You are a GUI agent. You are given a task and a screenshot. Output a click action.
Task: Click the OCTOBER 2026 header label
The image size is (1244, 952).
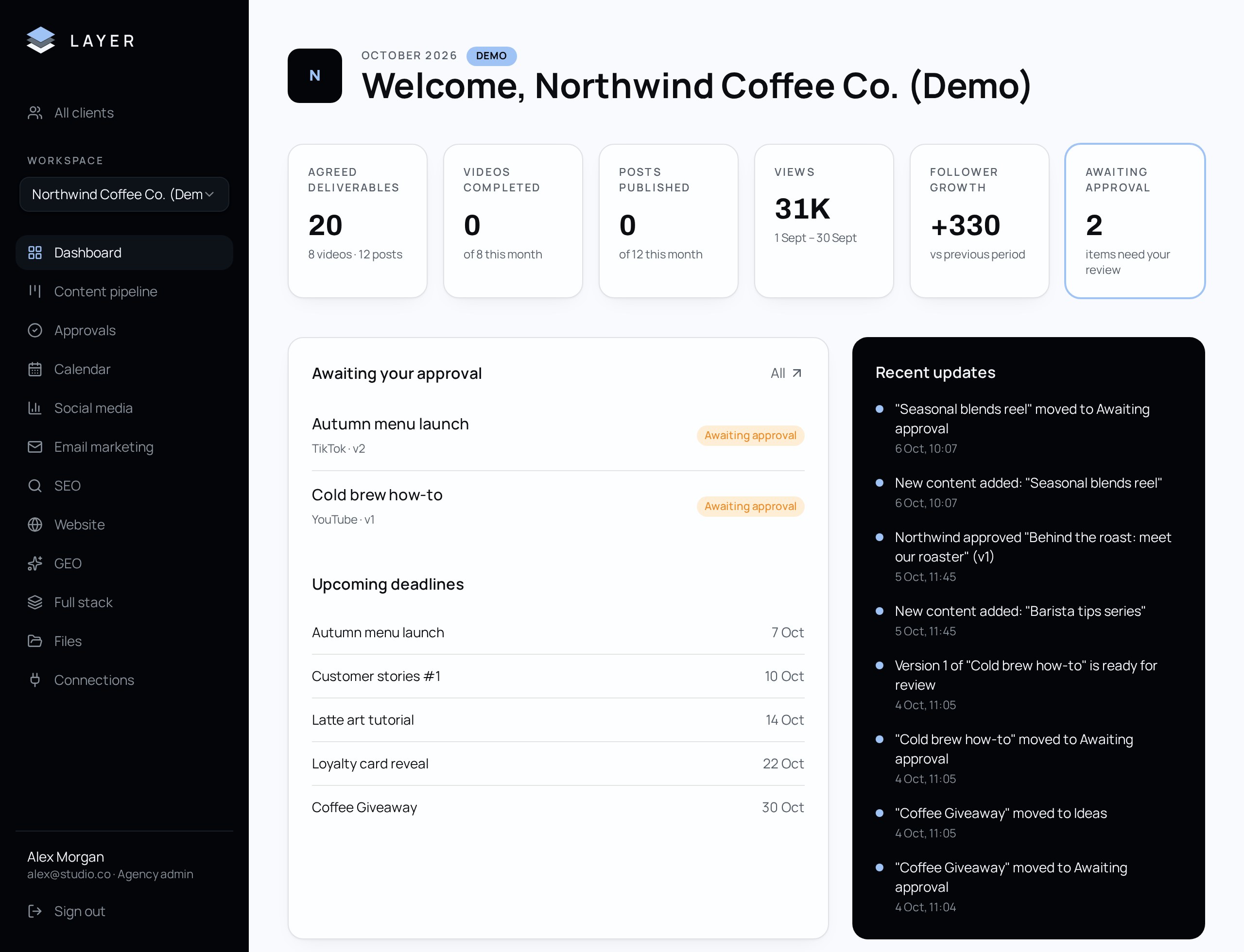click(409, 55)
